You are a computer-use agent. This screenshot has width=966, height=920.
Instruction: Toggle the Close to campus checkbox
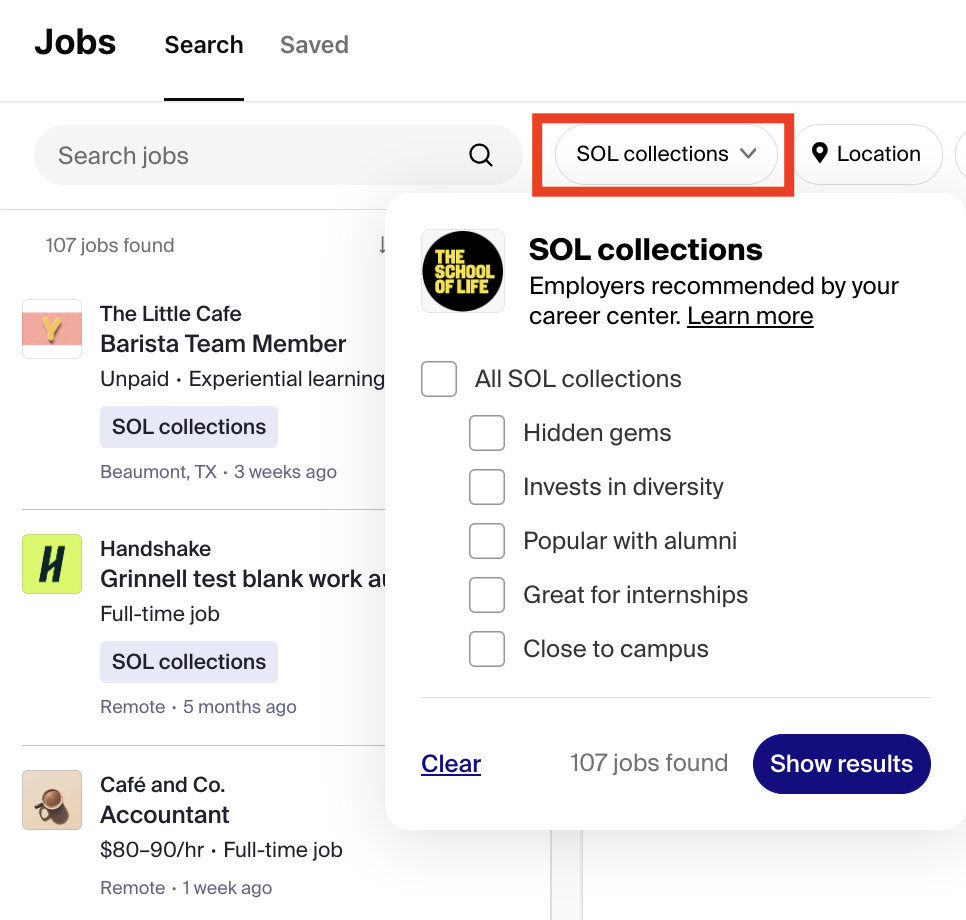tap(487, 649)
